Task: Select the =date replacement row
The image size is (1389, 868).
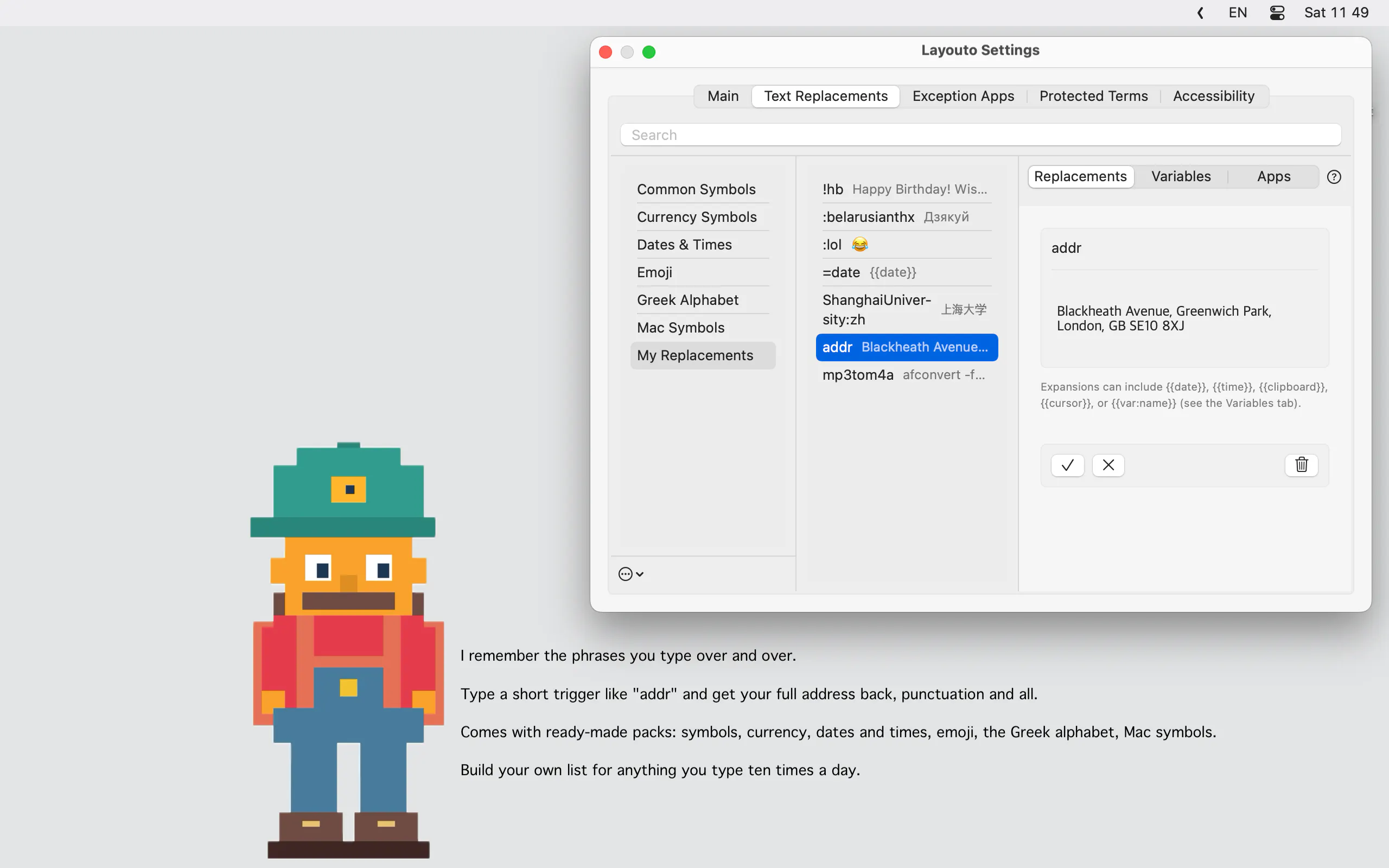Action: click(x=906, y=272)
